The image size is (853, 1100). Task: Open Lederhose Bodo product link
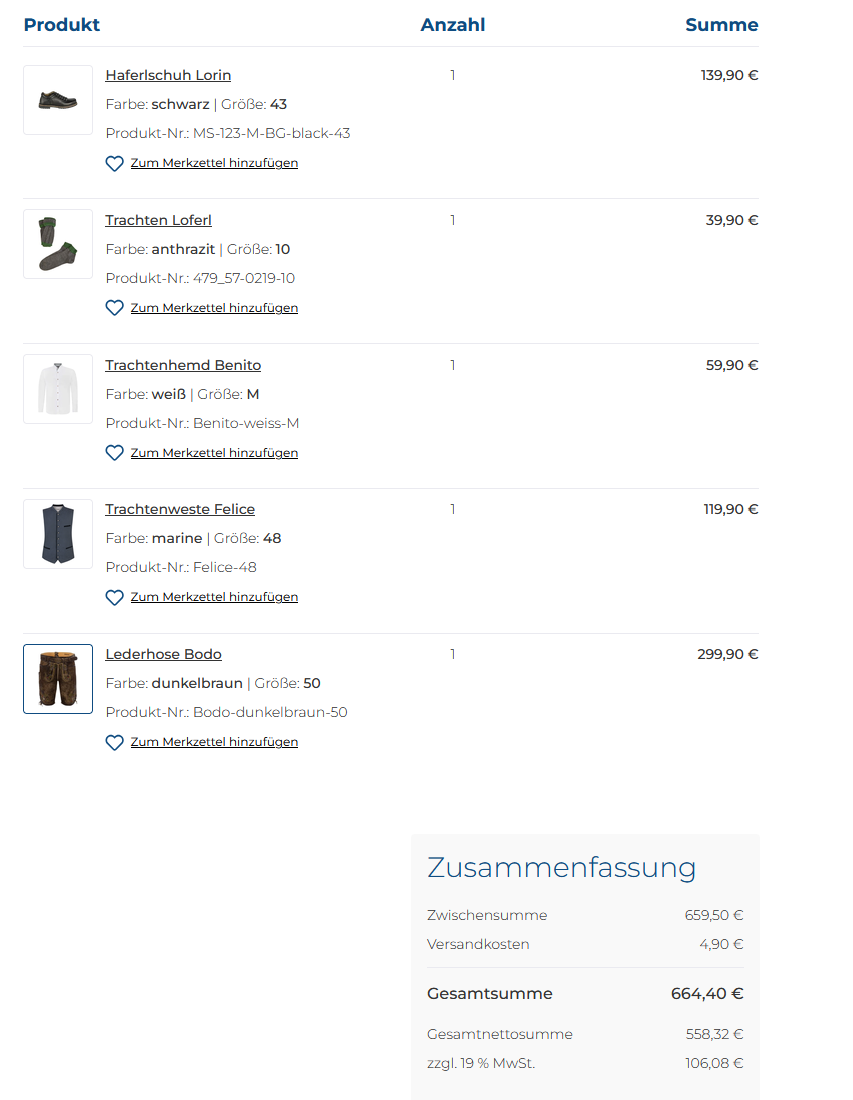click(163, 654)
